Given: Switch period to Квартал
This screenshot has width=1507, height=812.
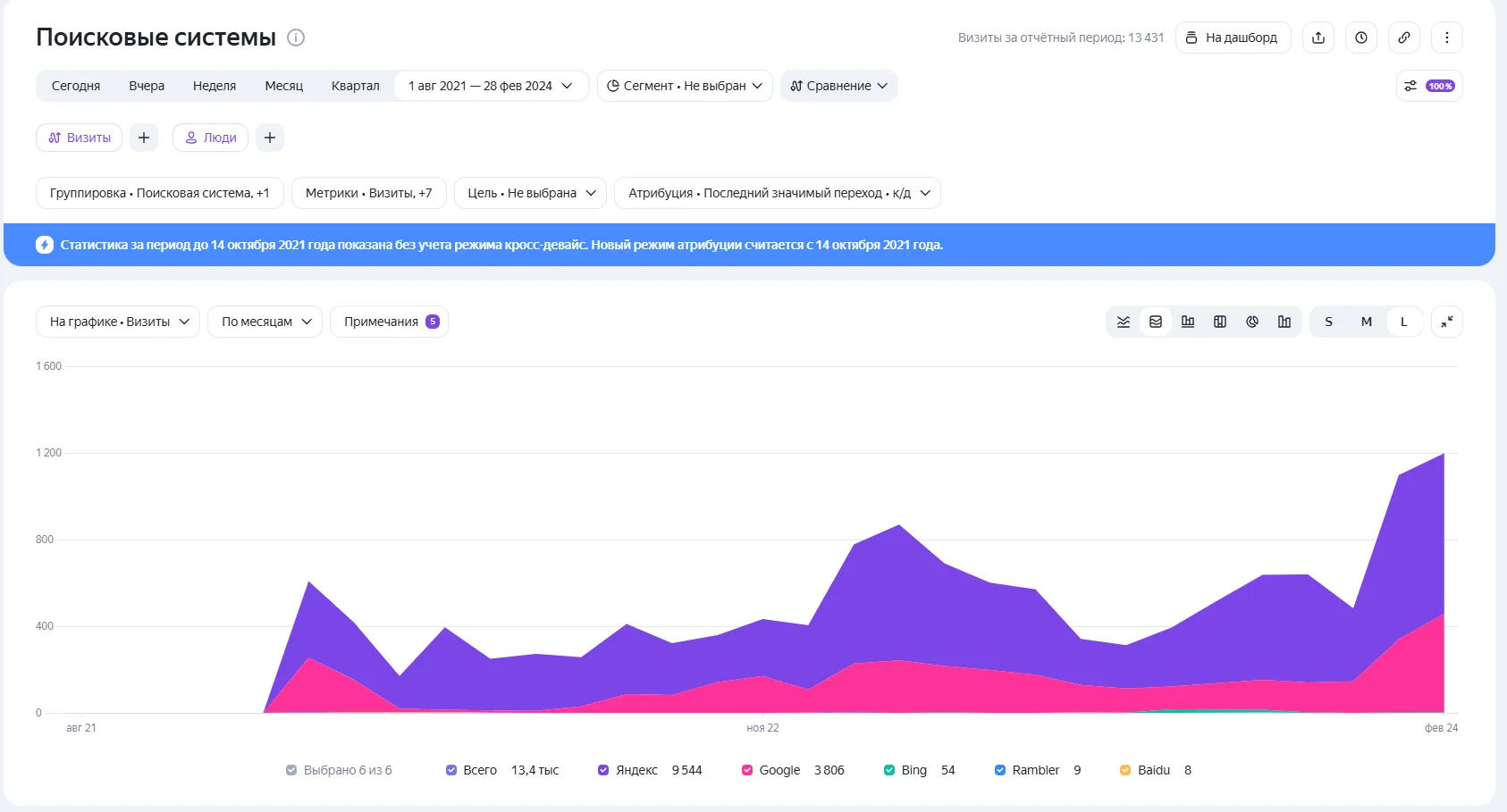Looking at the screenshot, I should [356, 86].
